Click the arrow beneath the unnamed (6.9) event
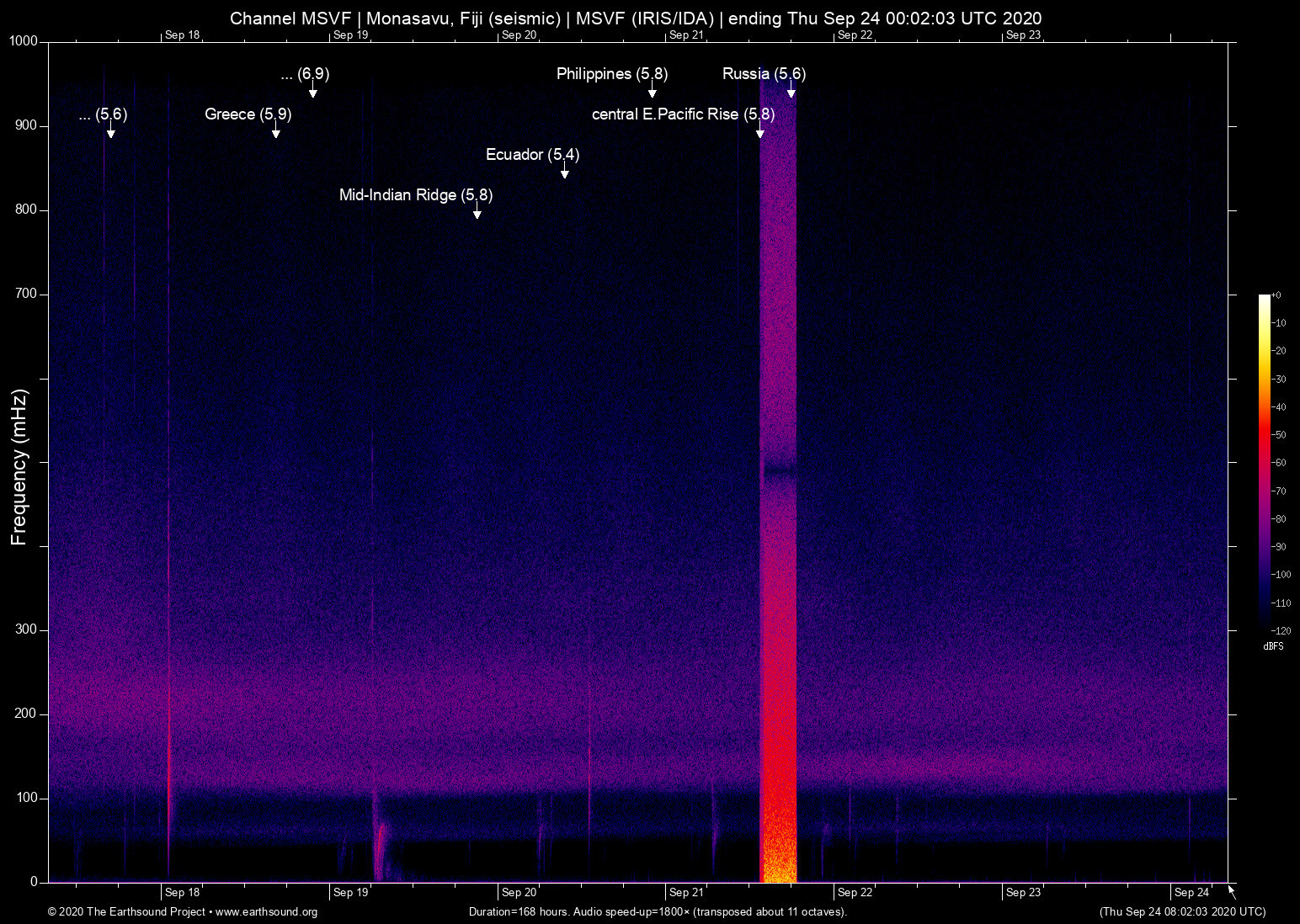Viewport: 1300px width, 924px height. click(312, 91)
